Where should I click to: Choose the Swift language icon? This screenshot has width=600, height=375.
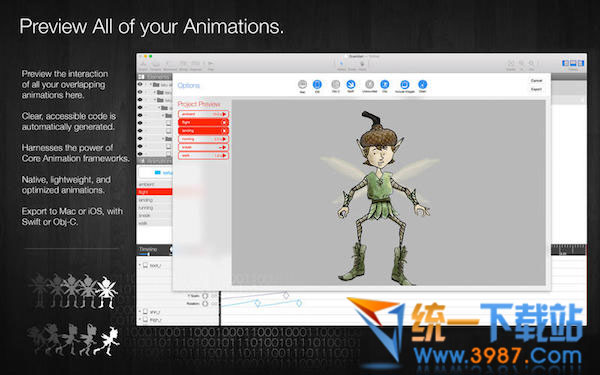click(x=351, y=84)
